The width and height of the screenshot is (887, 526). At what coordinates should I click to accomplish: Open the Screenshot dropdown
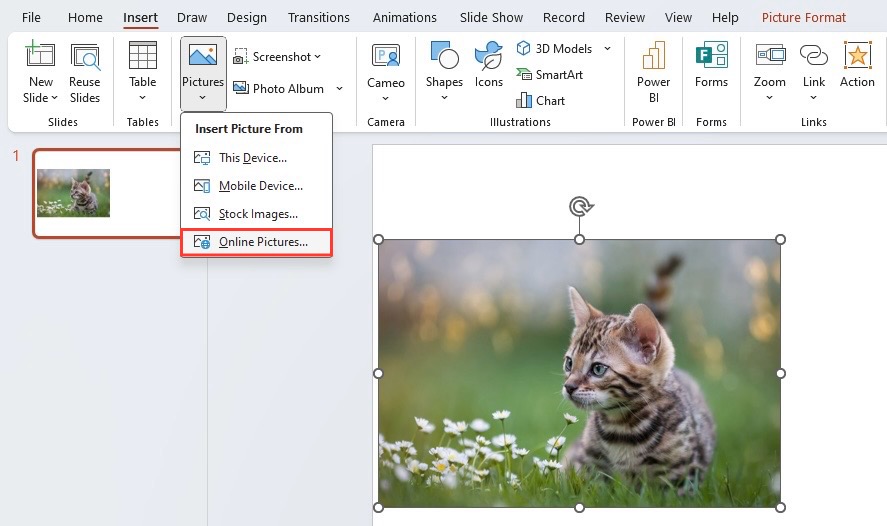[x=277, y=57]
